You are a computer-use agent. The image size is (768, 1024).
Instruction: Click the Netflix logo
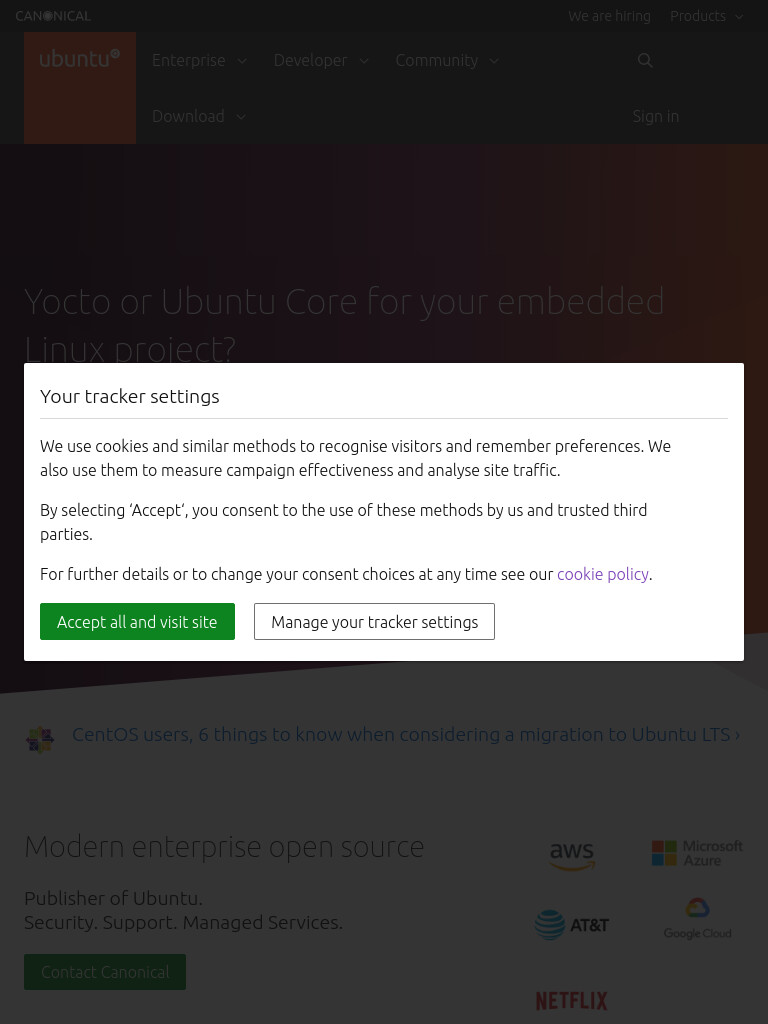[x=571, y=1000]
